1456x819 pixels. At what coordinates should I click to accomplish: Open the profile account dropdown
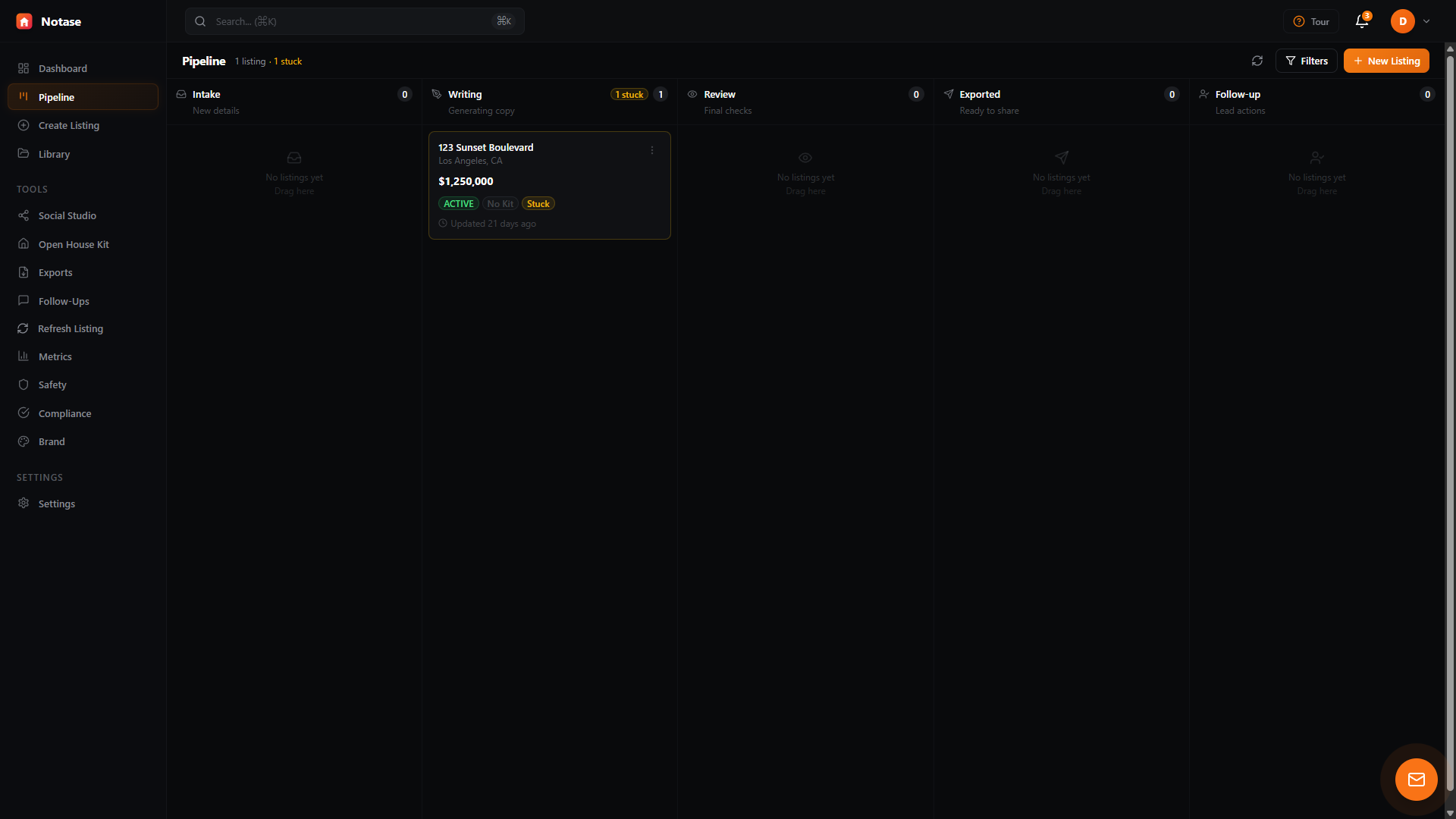[x=1407, y=21]
